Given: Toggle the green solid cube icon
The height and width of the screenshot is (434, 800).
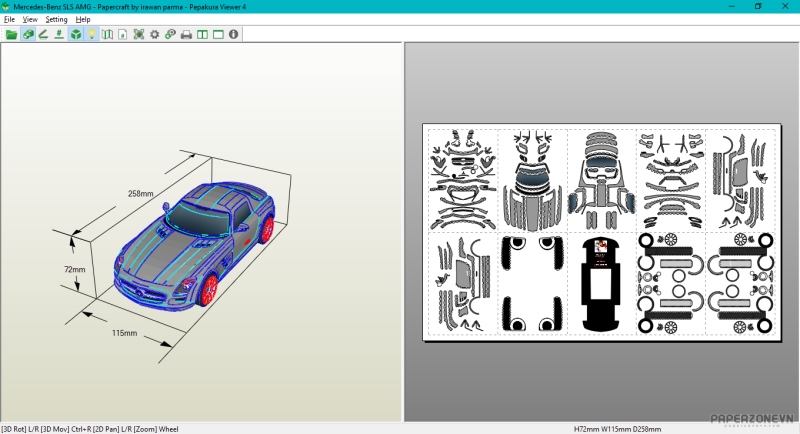Looking at the screenshot, I should click(x=76, y=34).
